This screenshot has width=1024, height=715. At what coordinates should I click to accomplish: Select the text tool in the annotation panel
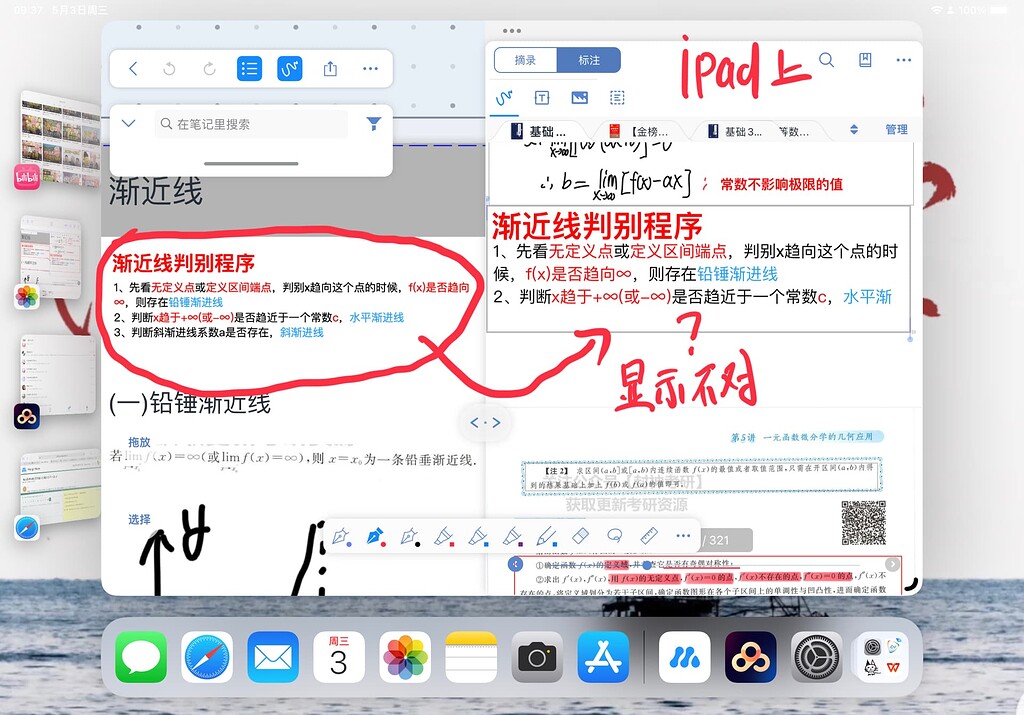[541, 96]
